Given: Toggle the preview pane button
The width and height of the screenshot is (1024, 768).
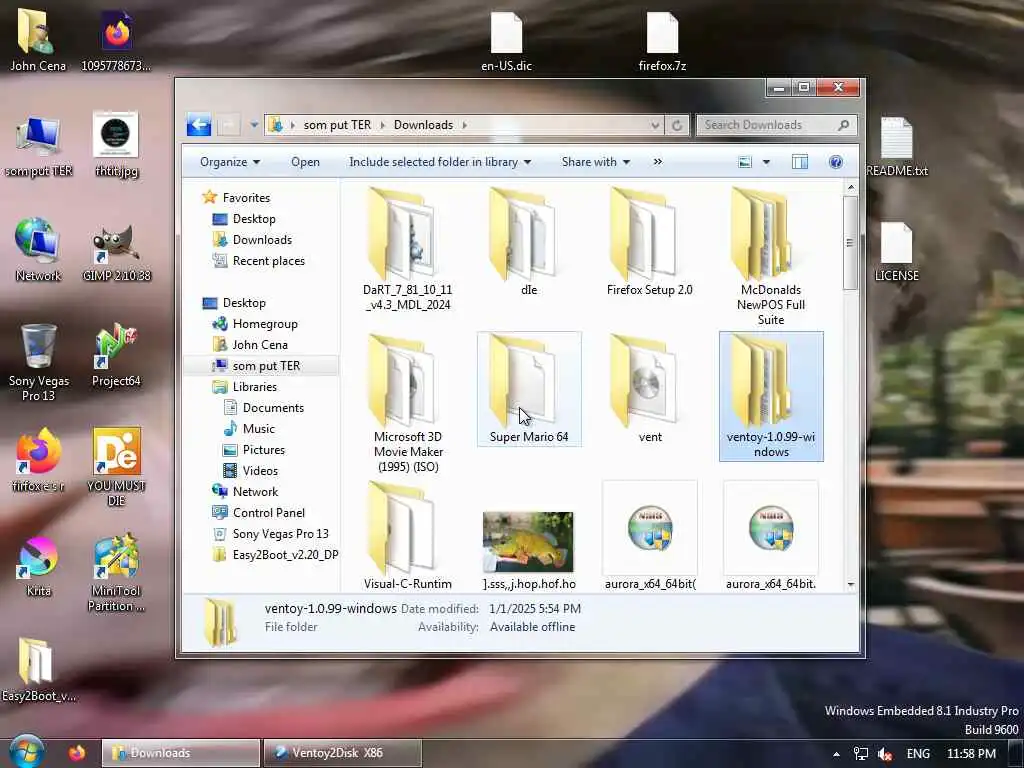Looking at the screenshot, I should [799, 162].
